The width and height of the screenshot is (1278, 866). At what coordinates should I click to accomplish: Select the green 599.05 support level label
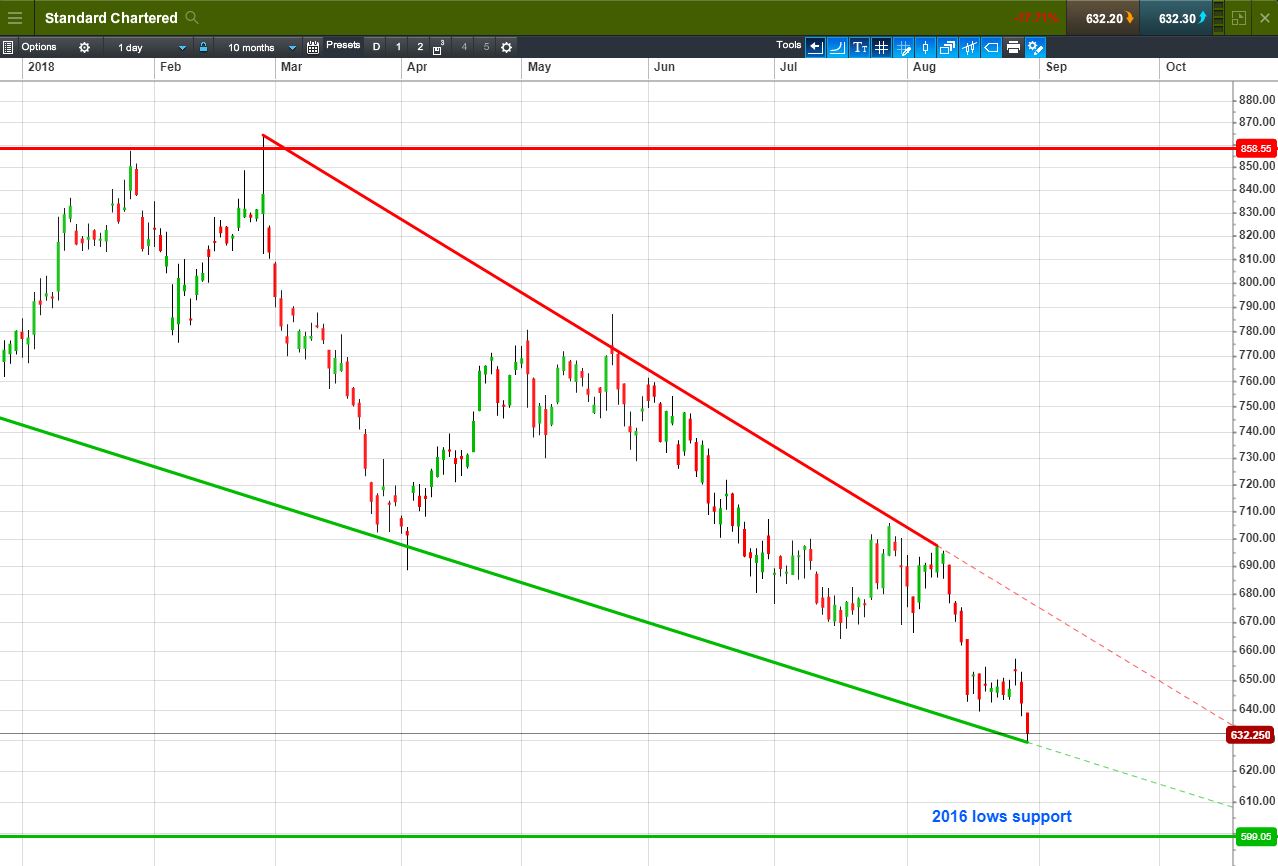pyautogui.click(x=1255, y=836)
